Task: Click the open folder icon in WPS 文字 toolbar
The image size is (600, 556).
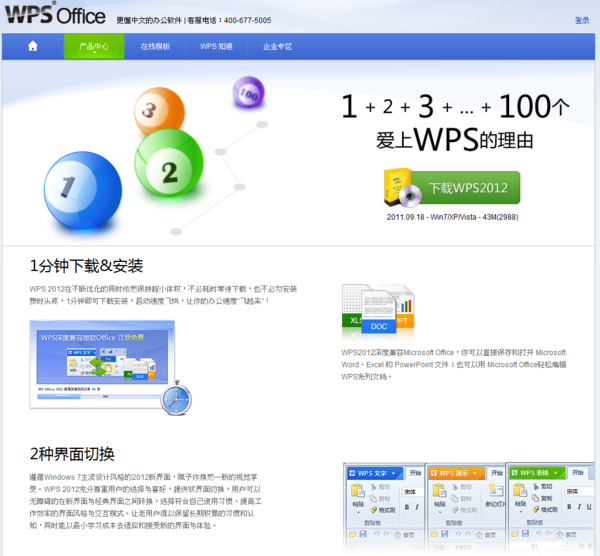Action: [352, 534]
